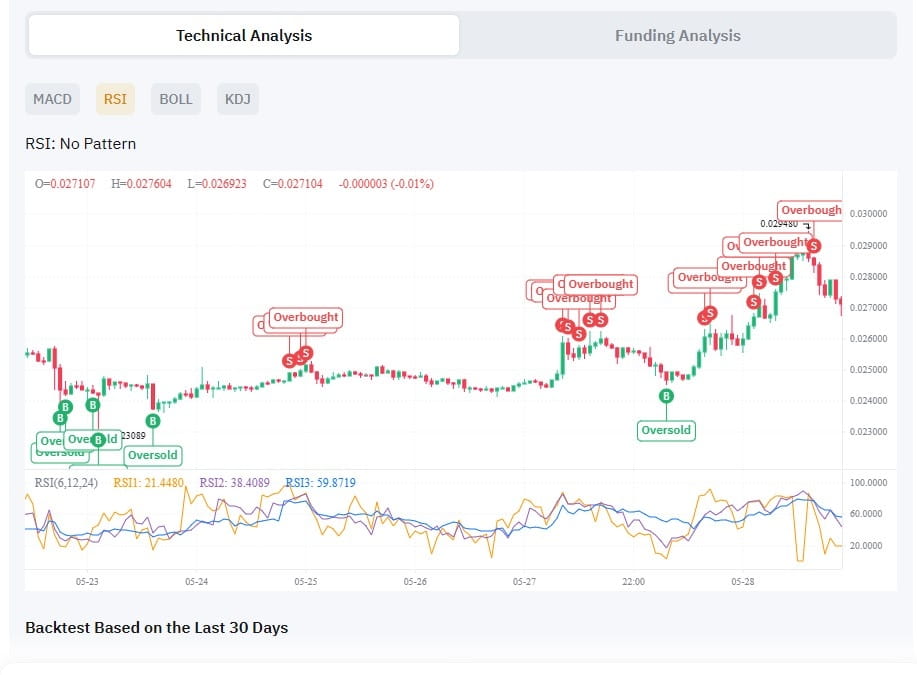Viewport: 917px width, 675px height.
Task: Click the S sell marker at the 0.029480 price peak
Action: tap(813, 245)
